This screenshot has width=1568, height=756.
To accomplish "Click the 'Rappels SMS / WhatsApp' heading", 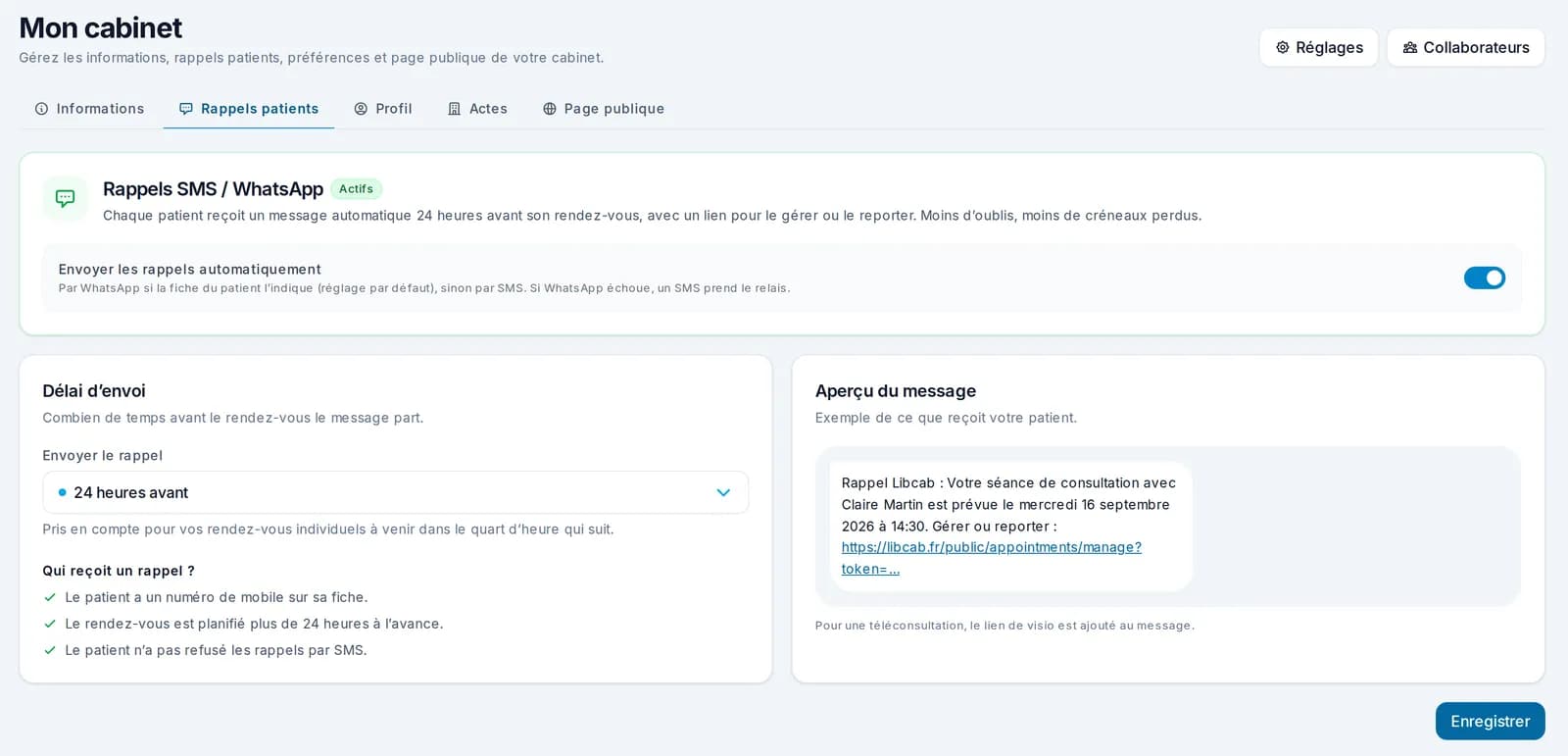I will coord(213,189).
